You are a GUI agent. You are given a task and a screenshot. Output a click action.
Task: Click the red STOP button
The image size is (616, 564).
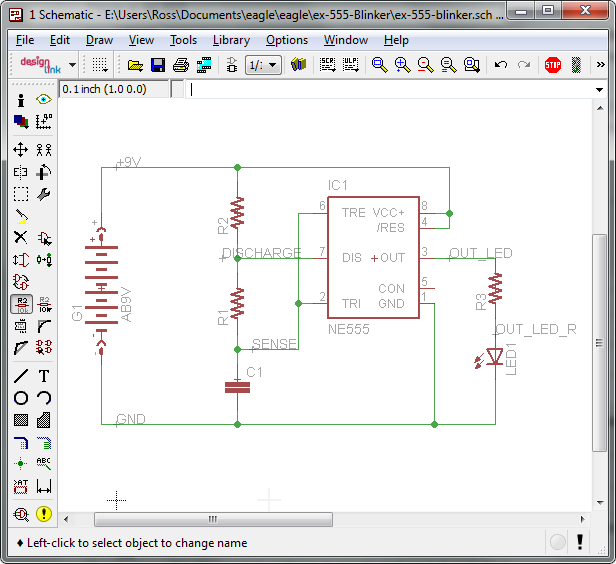[x=553, y=65]
